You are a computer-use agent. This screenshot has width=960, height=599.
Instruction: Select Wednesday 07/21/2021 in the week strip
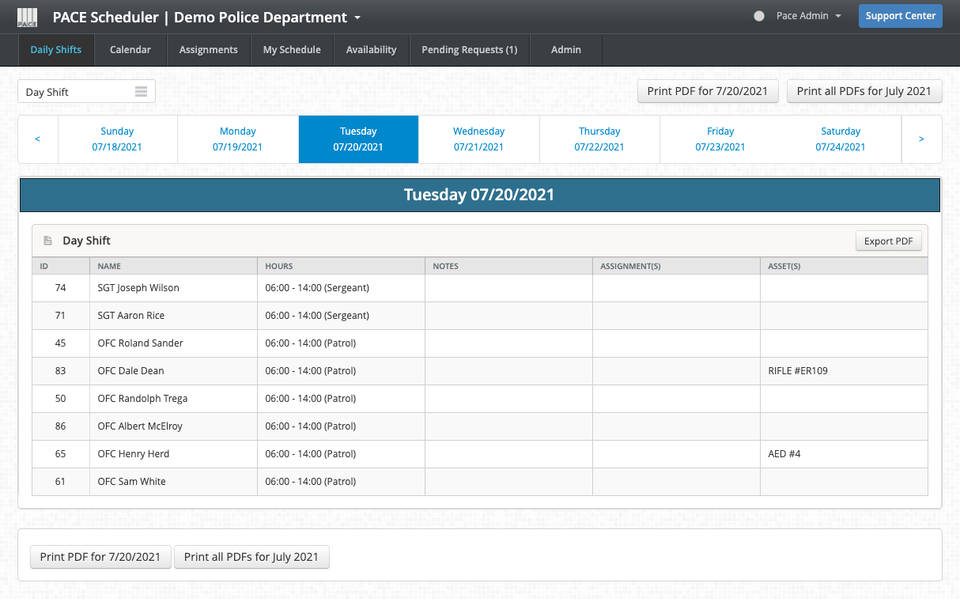(478, 139)
